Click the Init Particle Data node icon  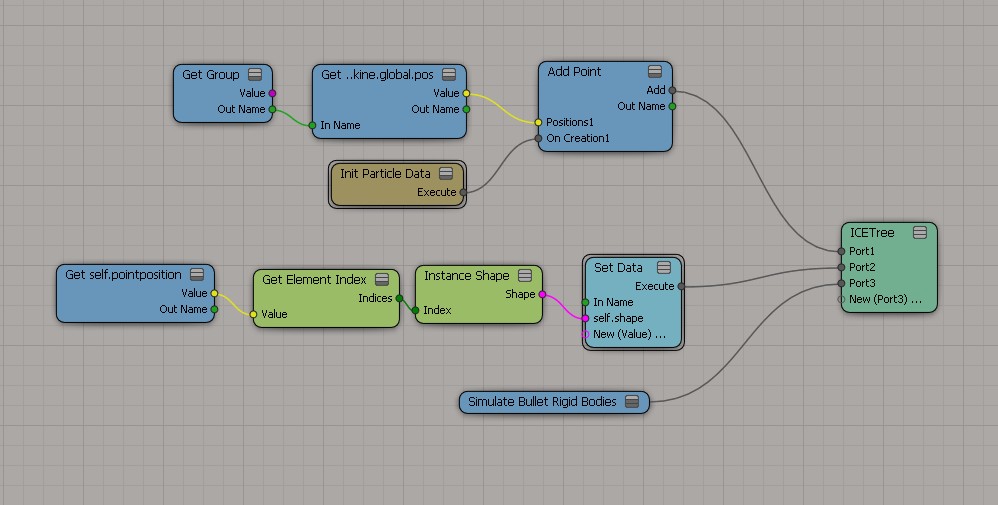point(446,174)
